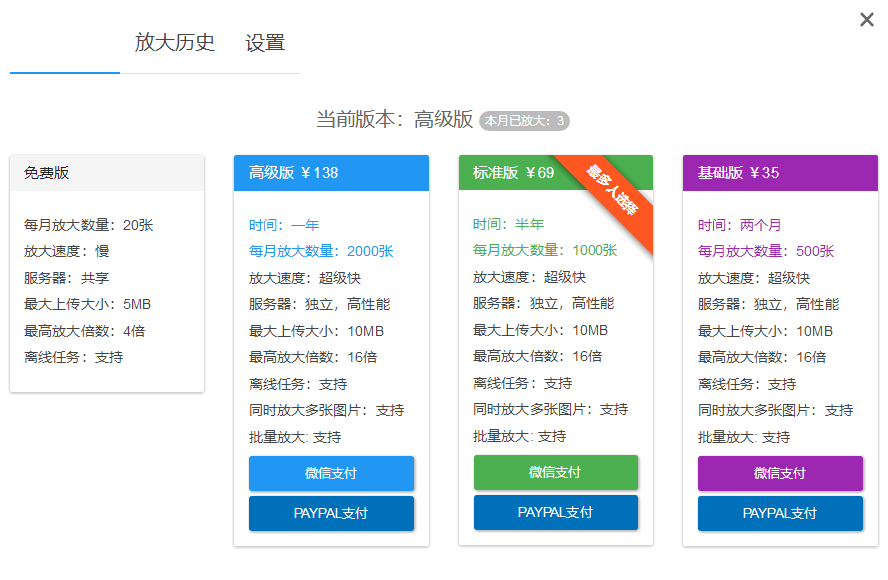Close the pricing dialog with the X
The height and width of the screenshot is (580, 888).
[866, 20]
